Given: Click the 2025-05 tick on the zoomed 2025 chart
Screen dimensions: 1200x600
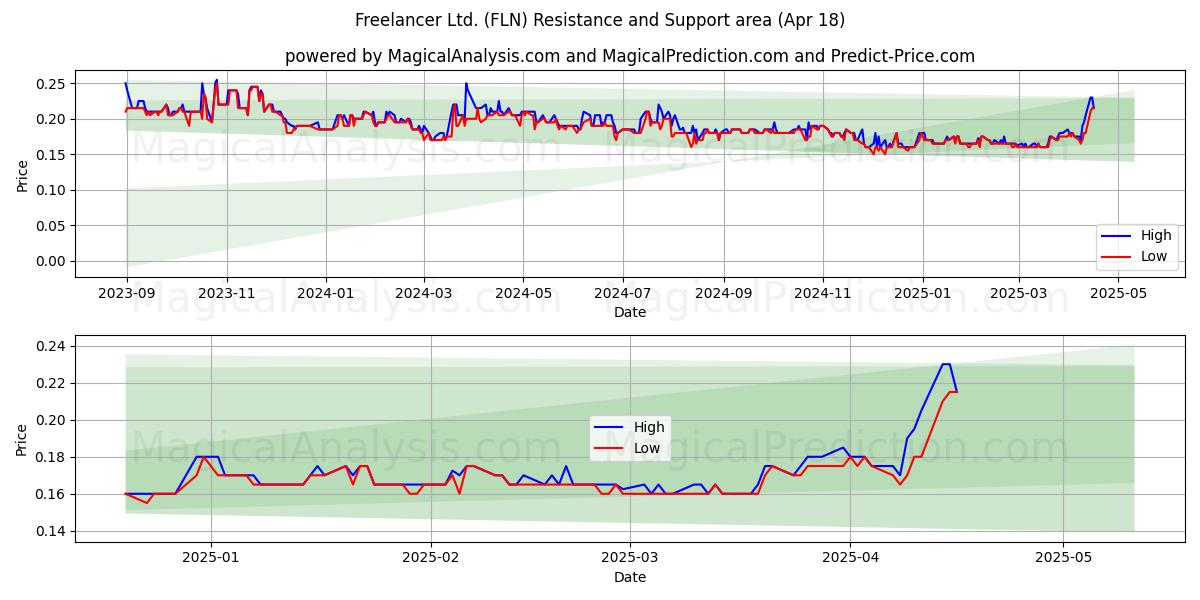Looking at the screenshot, I should (1064, 559).
